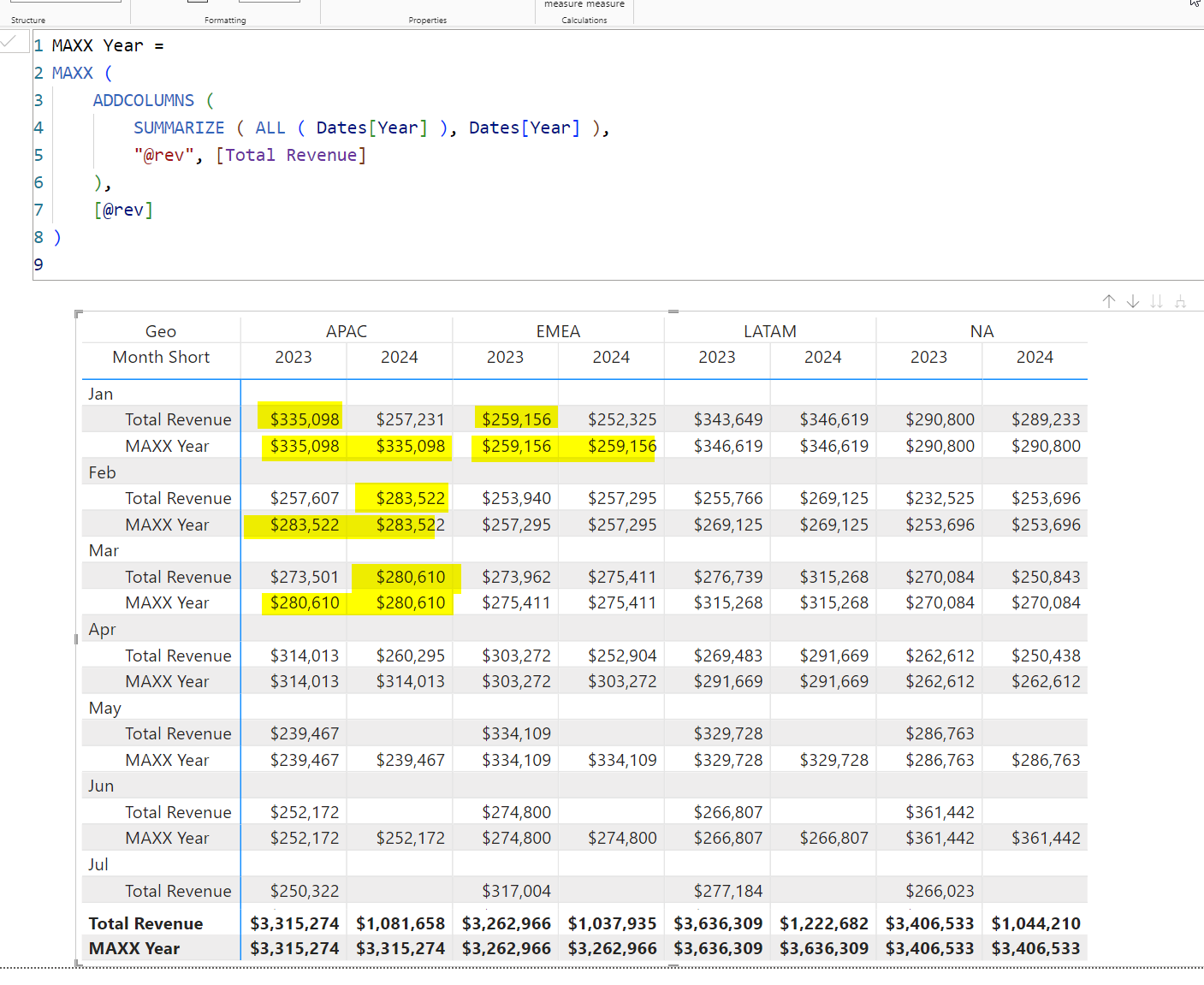Screen dimensions: 1204x985
Task: Click Jun MAXX Year for NA 2024, $361,442
Action: click(x=1046, y=838)
